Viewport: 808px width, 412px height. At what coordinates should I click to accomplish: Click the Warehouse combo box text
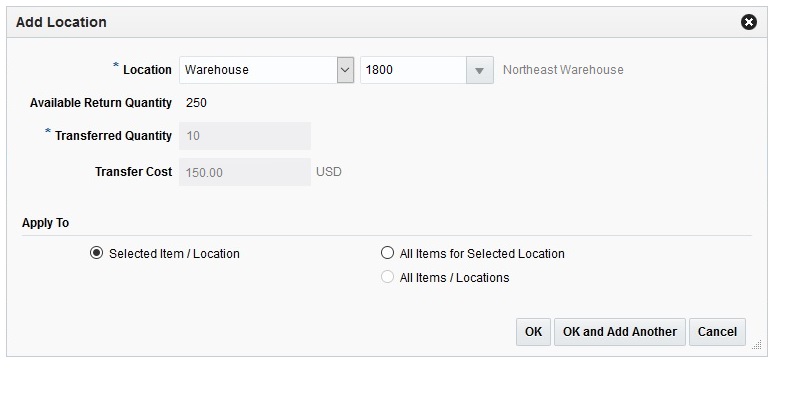(257, 70)
